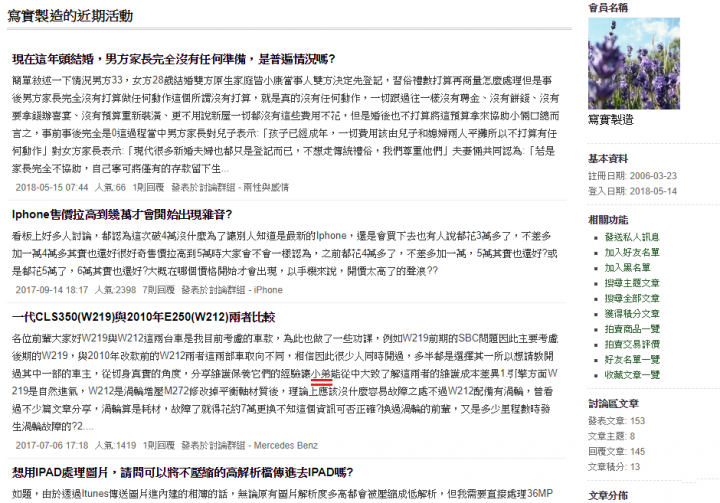Click the iPhone discussion group label

tap(268, 290)
